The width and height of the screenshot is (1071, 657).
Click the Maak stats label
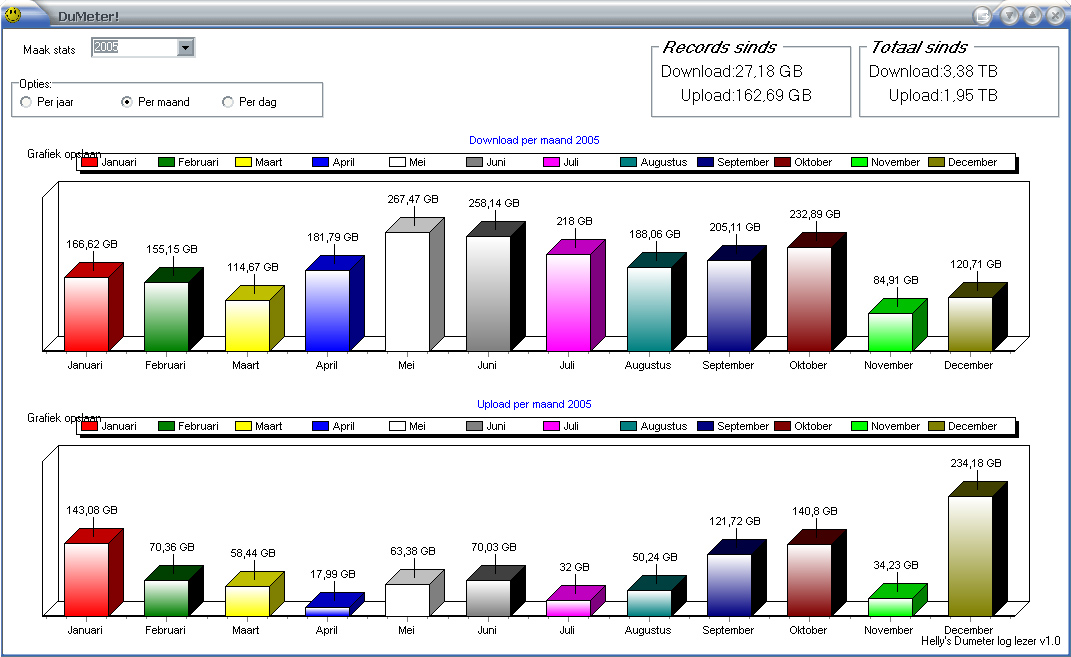click(49, 50)
